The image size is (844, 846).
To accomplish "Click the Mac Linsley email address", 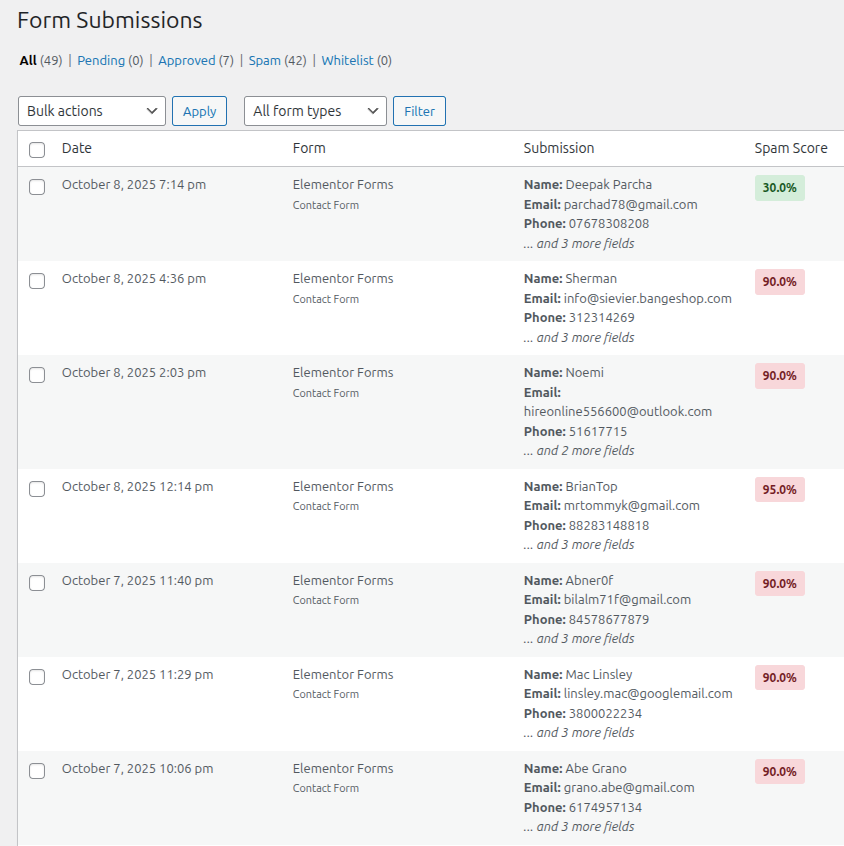I will [x=648, y=694].
